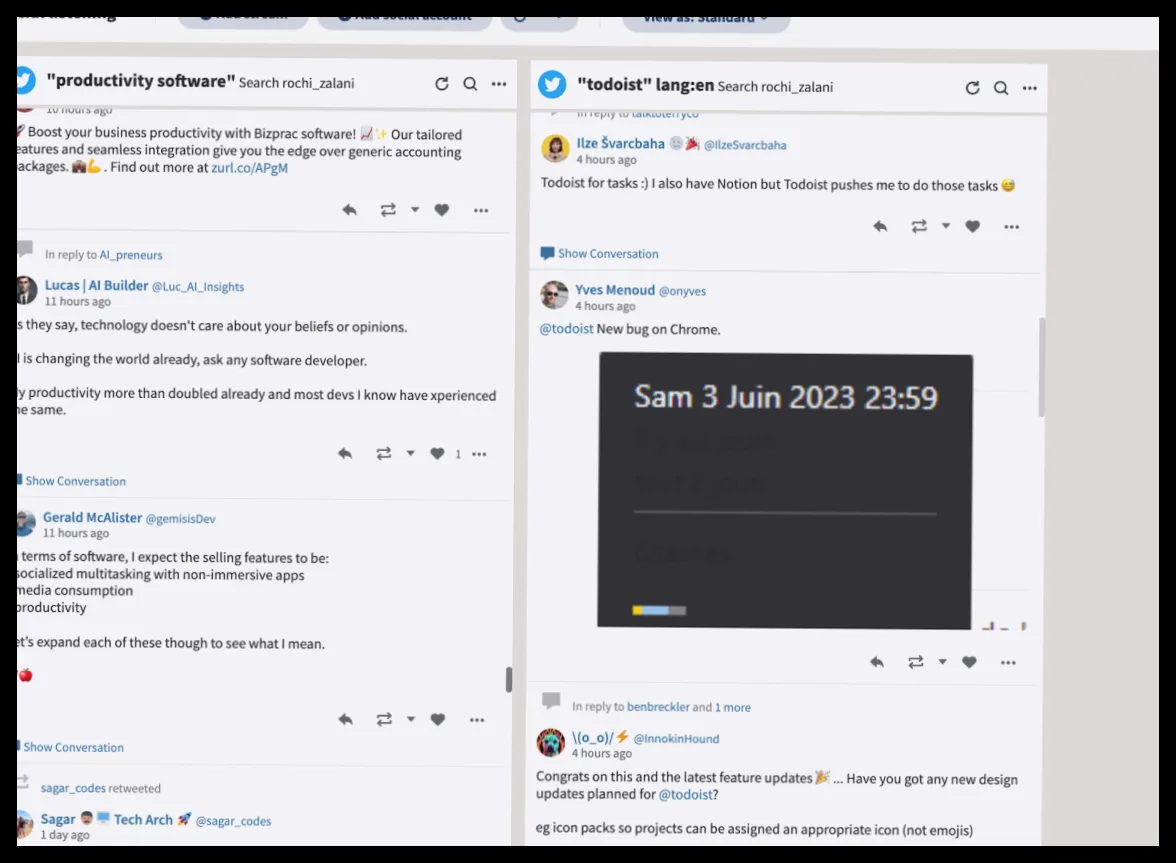Open more actions on Bizprac software tweet
This screenshot has width=1176, height=863.
coord(481,211)
